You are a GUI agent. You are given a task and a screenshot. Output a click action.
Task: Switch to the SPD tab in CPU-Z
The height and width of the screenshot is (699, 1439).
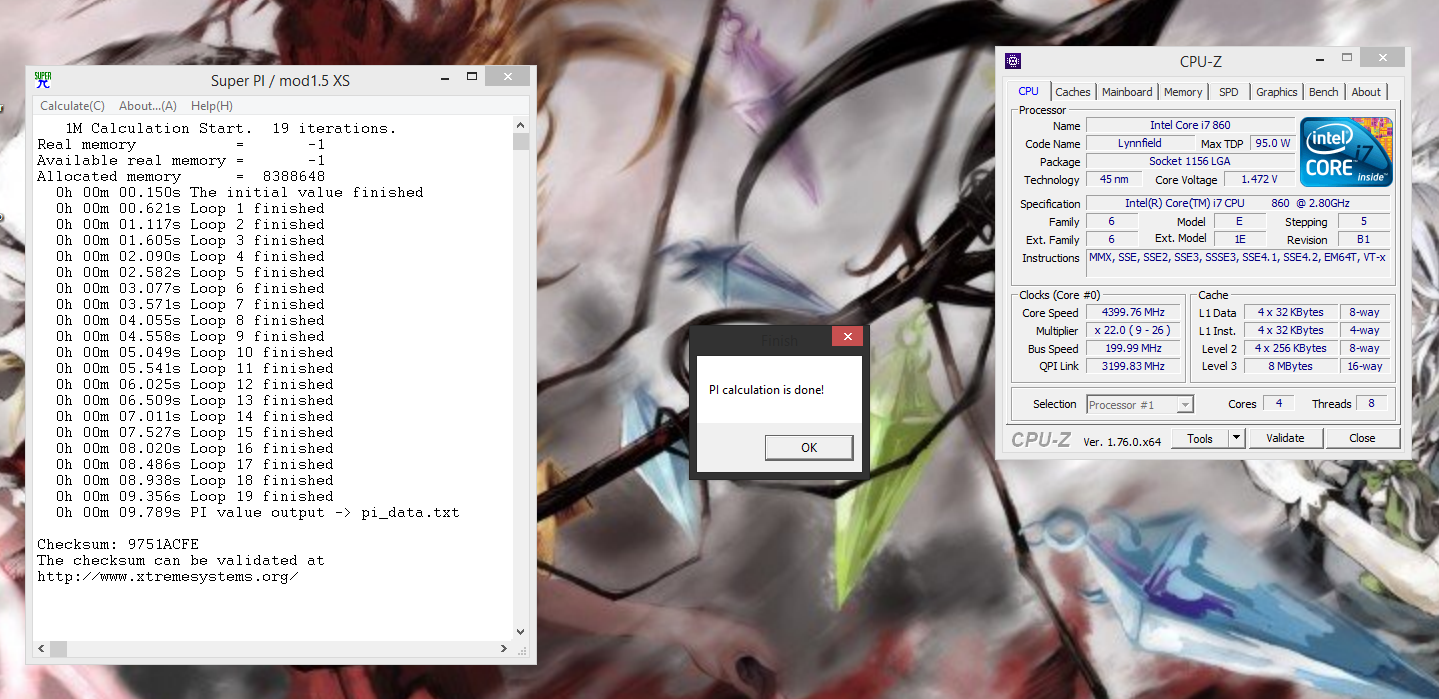pyautogui.click(x=1229, y=92)
